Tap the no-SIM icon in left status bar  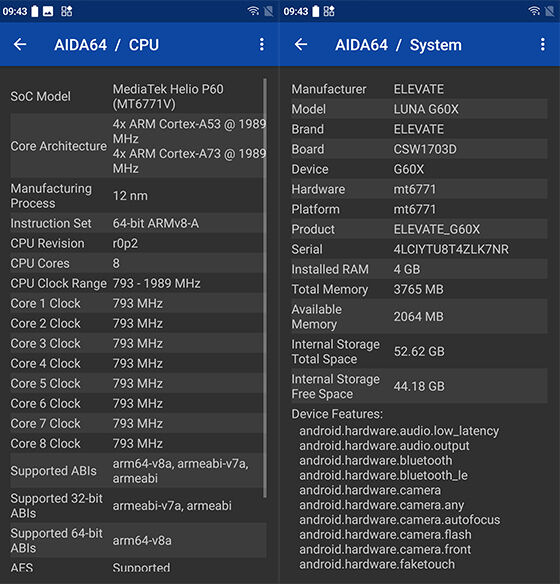coord(268,12)
